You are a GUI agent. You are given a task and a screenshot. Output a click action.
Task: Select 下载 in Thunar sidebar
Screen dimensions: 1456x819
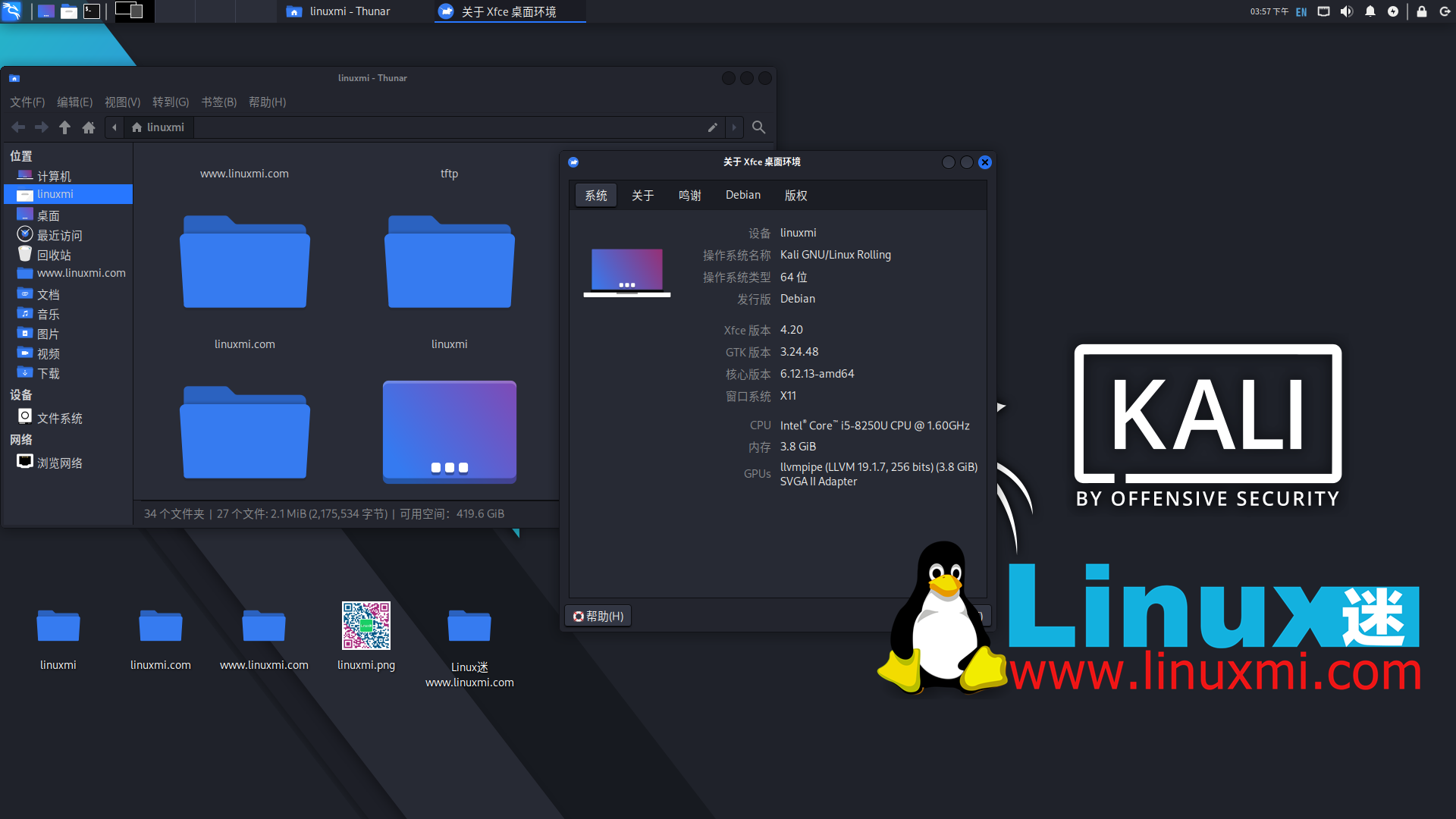click(68, 373)
